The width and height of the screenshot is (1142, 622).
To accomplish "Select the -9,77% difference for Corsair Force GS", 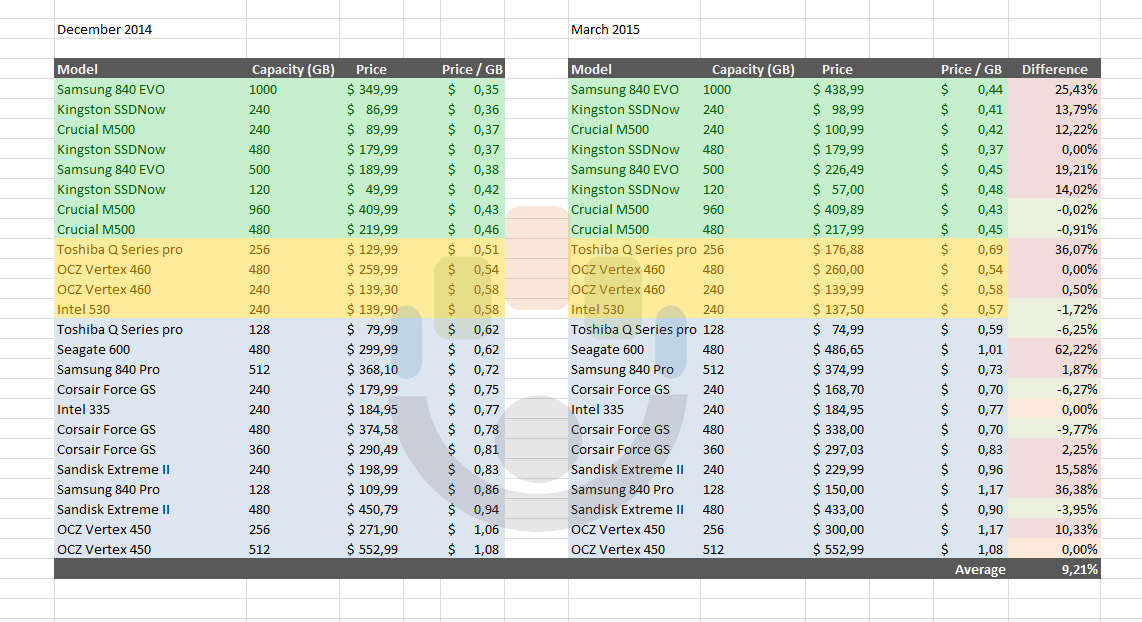I will click(x=1058, y=429).
